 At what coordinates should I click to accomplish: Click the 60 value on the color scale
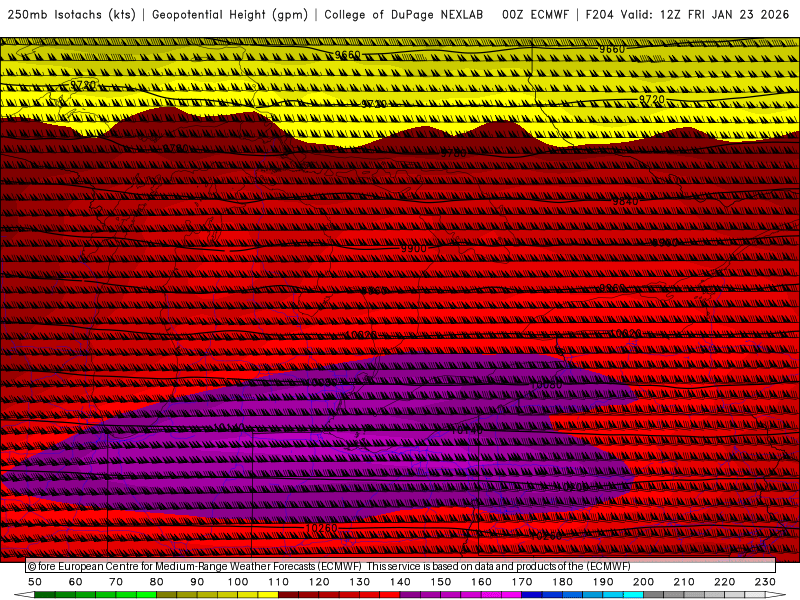[76, 582]
